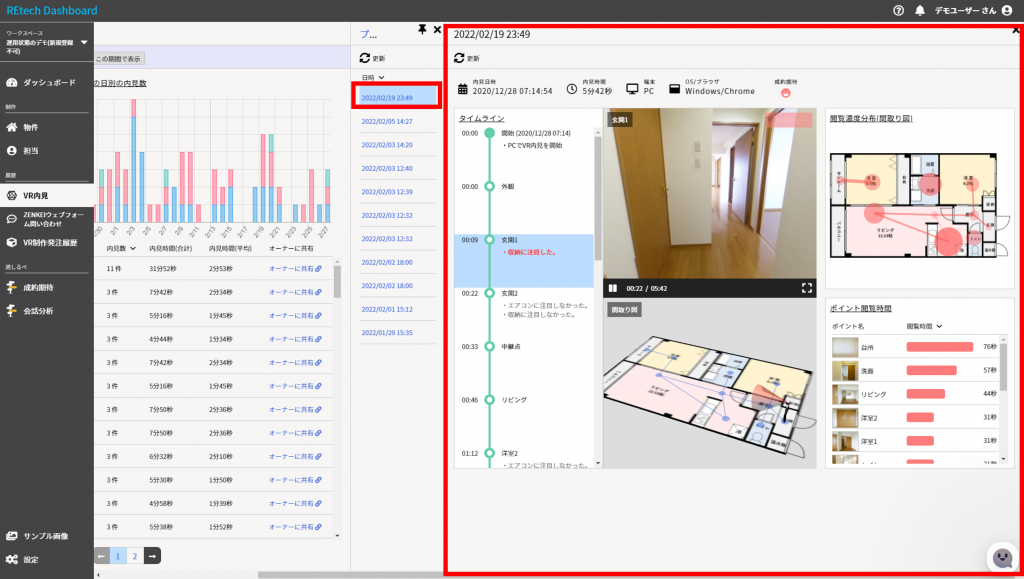Click the 洗面 57秒 viewing time bar

931,370
